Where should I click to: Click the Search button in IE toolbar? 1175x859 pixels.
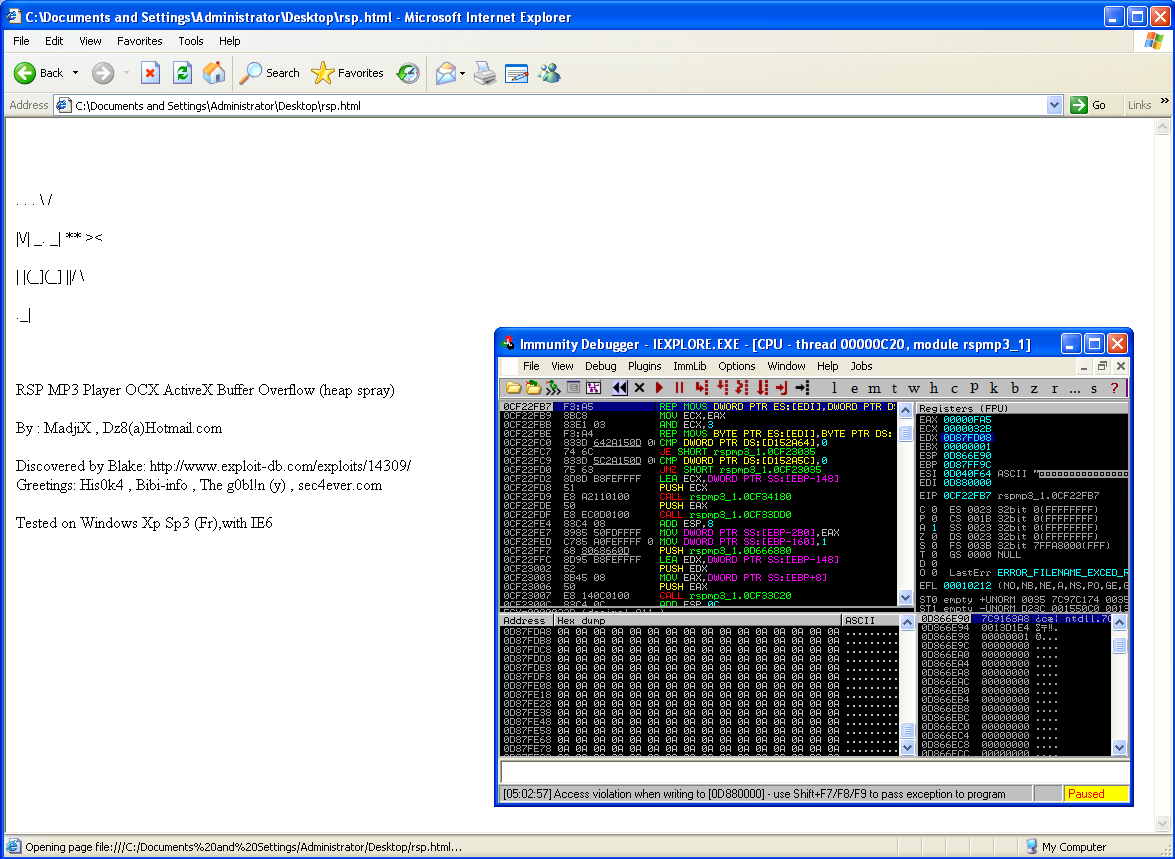[270, 73]
